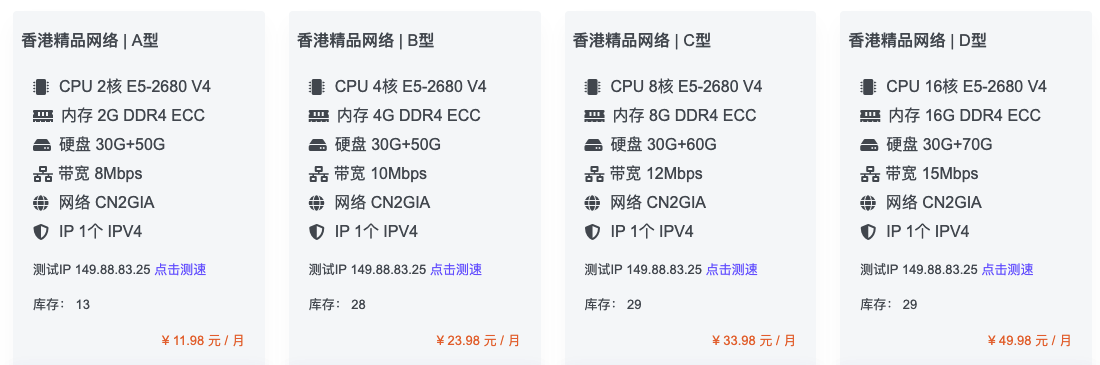The width and height of the screenshot is (1100, 365).
Task: Click the hard disk icon in C型 card
Action: tap(594, 145)
